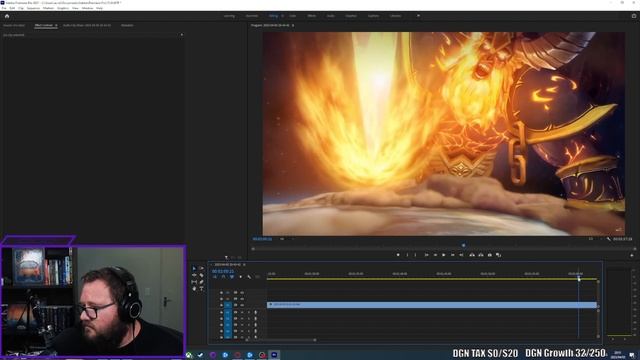Viewport: 640px width, 360px height.
Task: Select the Hand tool
Action: tap(194, 289)
